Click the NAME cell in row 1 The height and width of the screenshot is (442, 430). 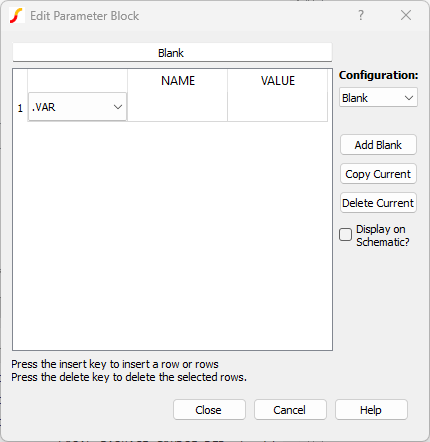click(177, 107)
